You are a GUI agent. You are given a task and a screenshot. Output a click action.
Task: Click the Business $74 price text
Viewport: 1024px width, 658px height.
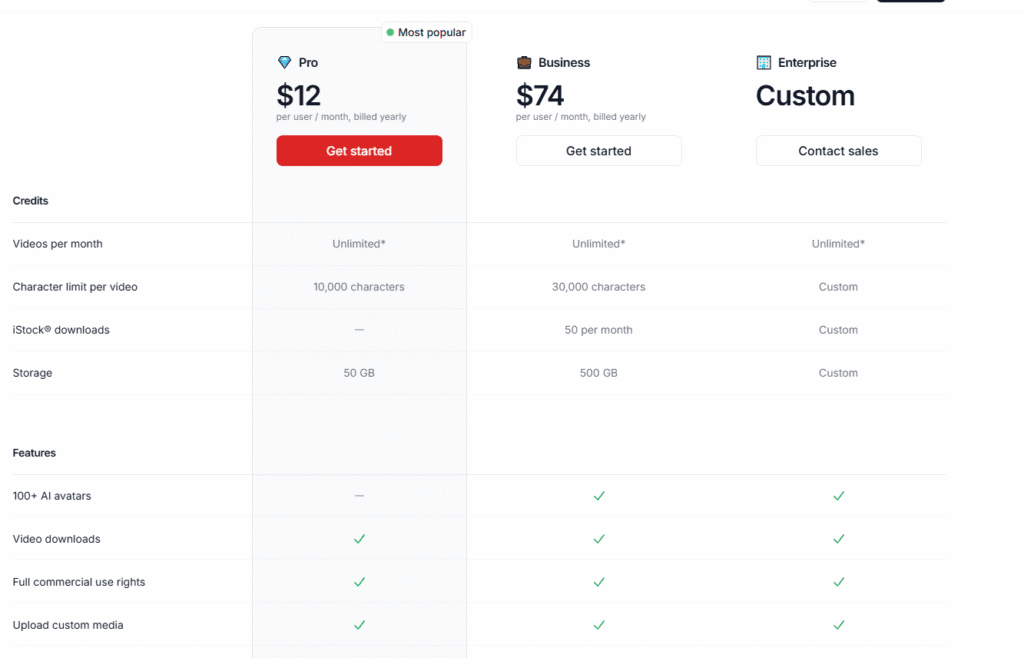[540, 96]
